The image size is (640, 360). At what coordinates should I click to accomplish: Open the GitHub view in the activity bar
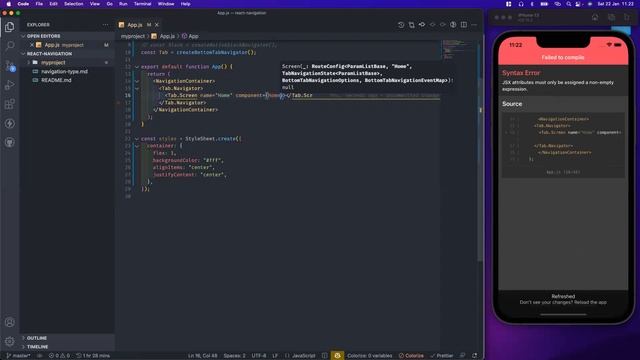10,142
